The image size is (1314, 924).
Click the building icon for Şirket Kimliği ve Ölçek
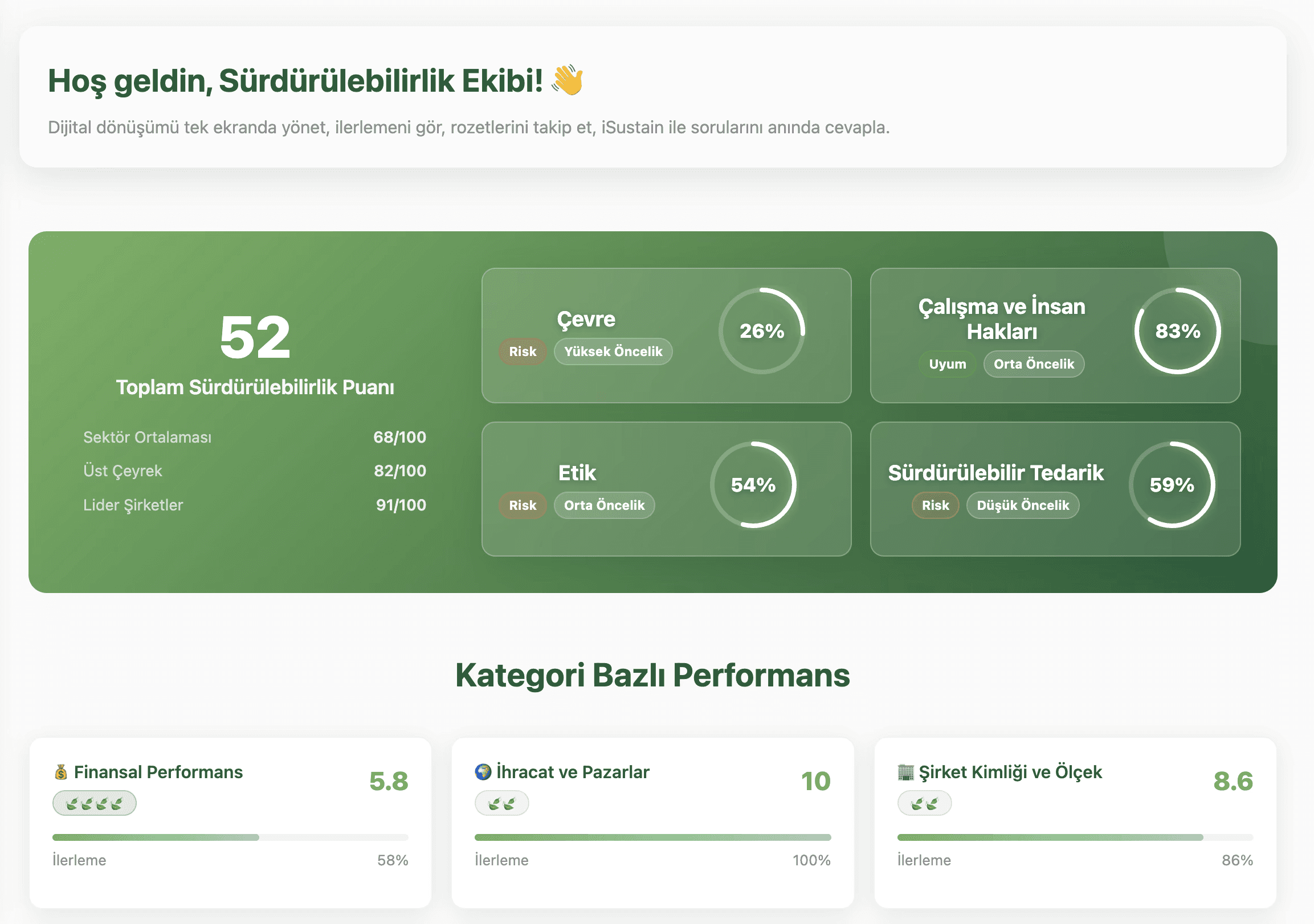click(906, 772)
